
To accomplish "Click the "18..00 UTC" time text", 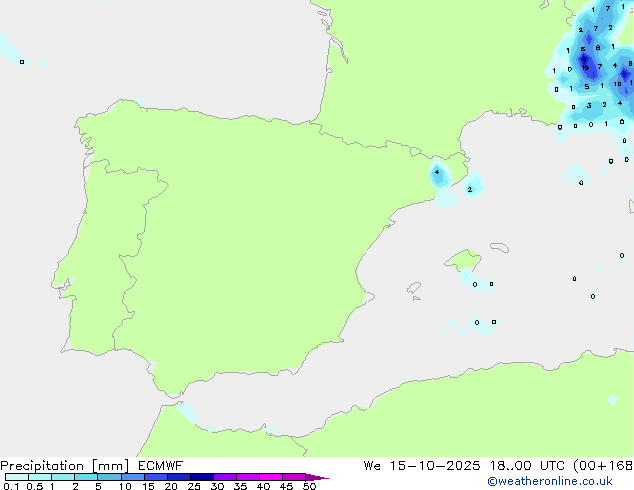I will pos(527,466).
